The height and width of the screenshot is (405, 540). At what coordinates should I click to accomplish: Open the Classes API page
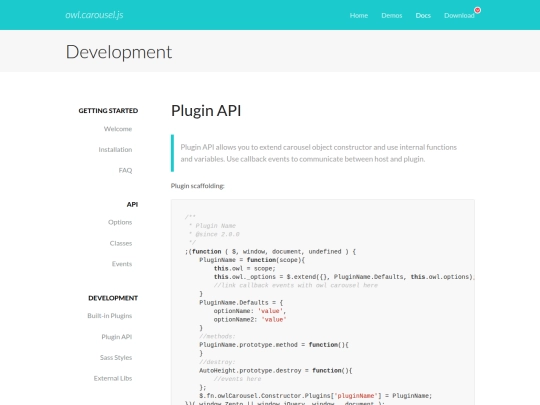click(x=121, y=243)
